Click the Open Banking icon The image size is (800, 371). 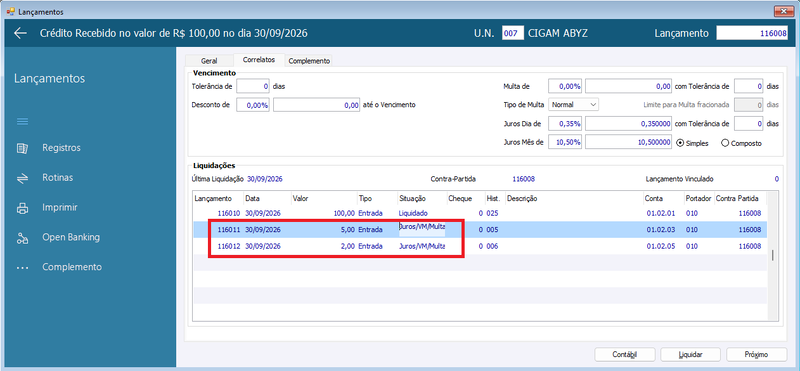click(22, 238)
